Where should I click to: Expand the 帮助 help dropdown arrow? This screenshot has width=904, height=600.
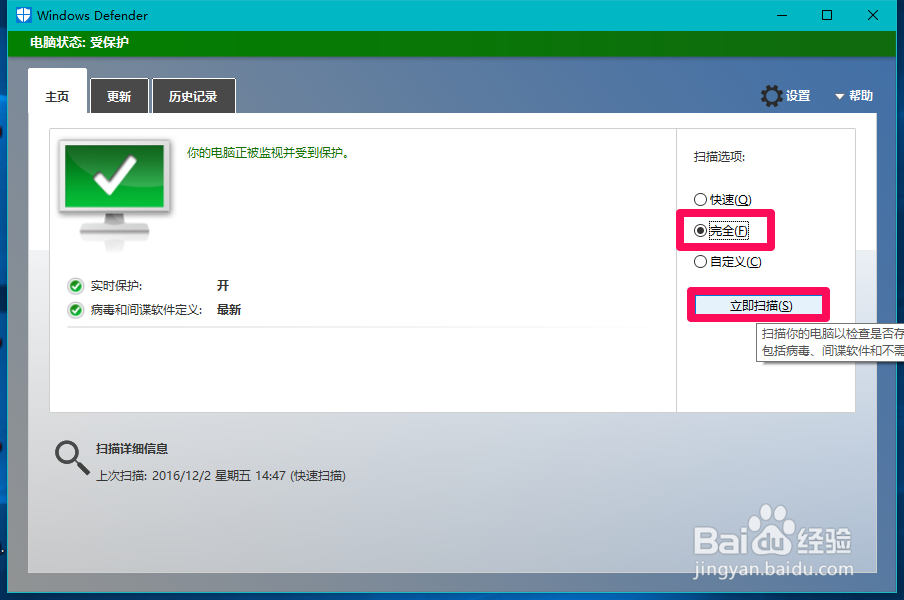(x=839, y=96)
